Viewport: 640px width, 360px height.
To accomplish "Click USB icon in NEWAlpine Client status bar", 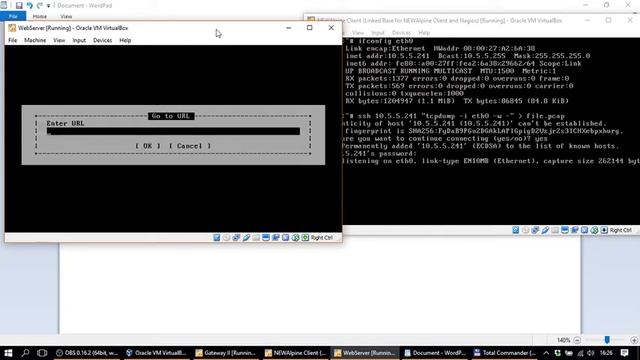I will click(x=545, y=230).
